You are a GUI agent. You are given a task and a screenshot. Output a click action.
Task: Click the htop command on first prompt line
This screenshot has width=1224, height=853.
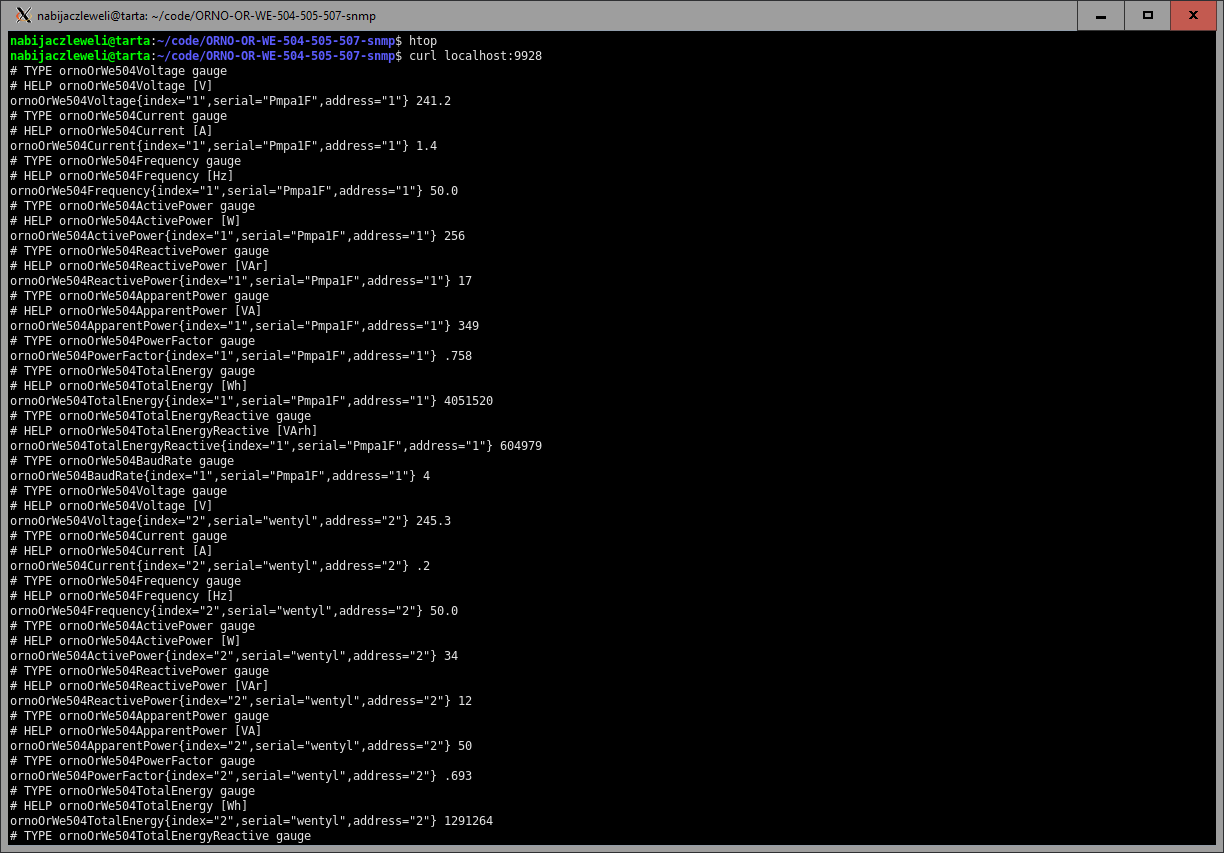423,41
